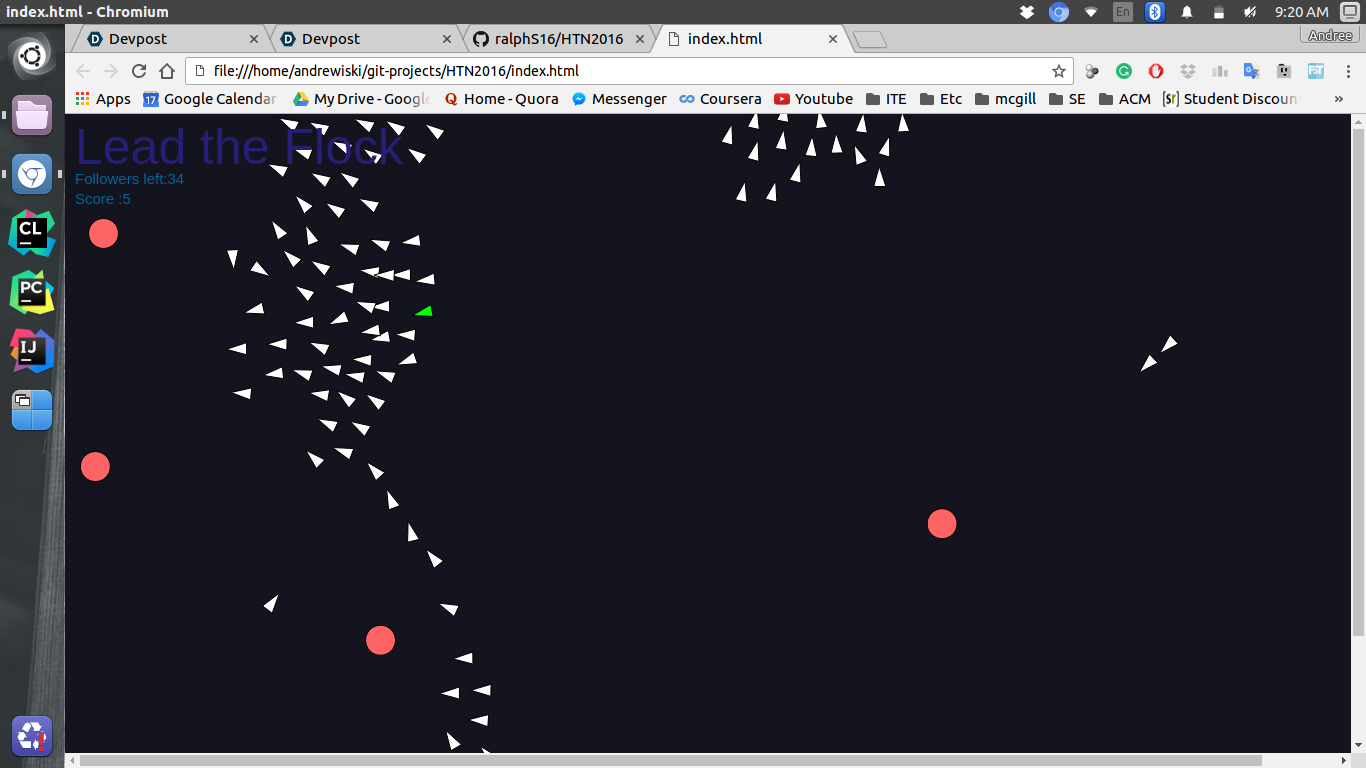Click the Home button in the toolbar
Image resolution: width=1366 pixels, height=768 pixels.
[x=167, y=71]
